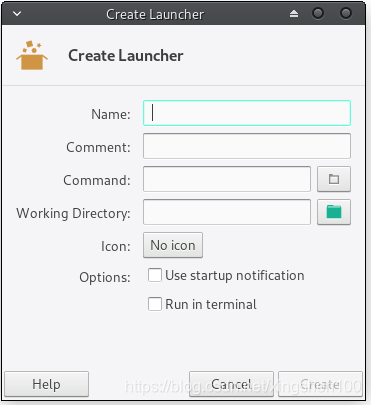This screenshot has height=405, width=371.
Task: Open the Help button
Action: point(46,384)
